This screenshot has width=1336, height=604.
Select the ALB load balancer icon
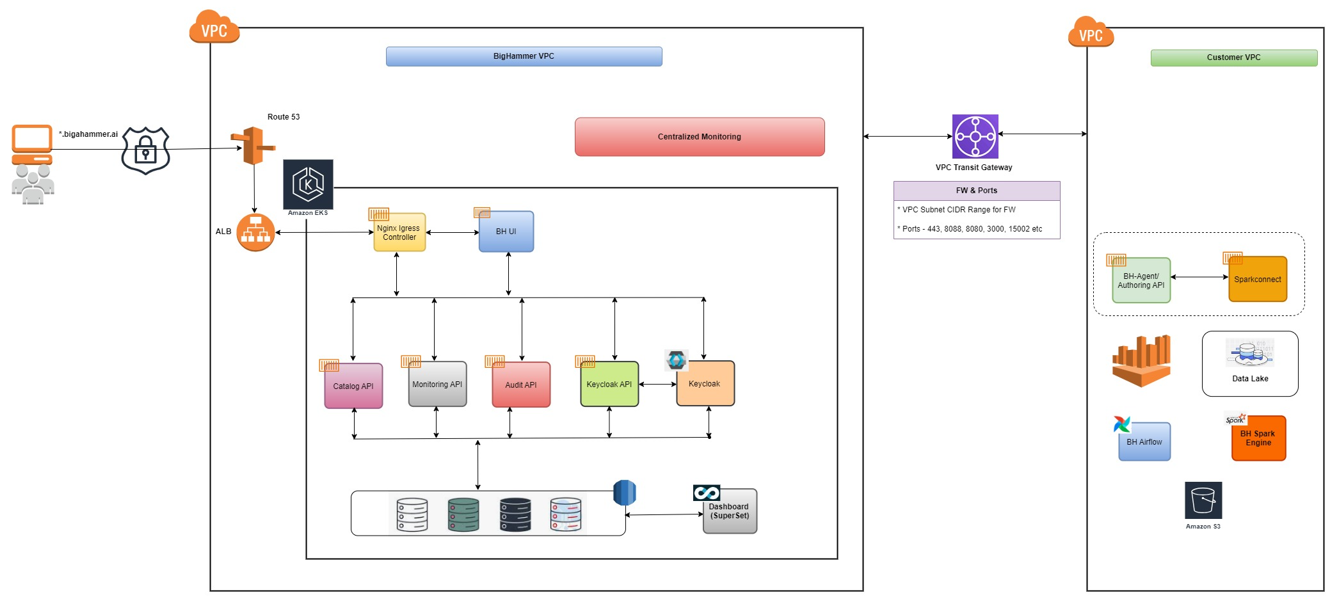[x=253, y=232]
